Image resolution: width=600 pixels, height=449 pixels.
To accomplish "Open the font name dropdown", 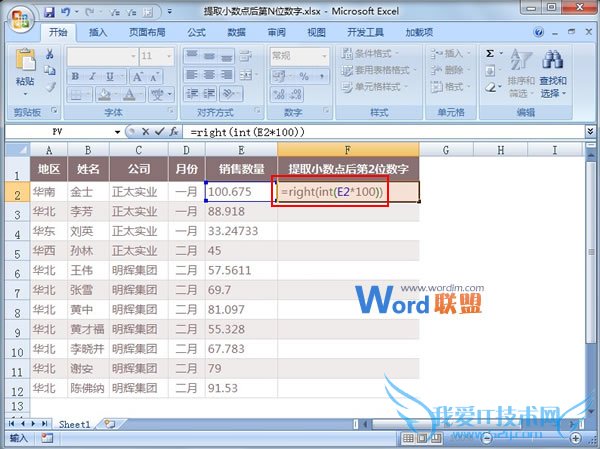I will click(x=133, y=56).
